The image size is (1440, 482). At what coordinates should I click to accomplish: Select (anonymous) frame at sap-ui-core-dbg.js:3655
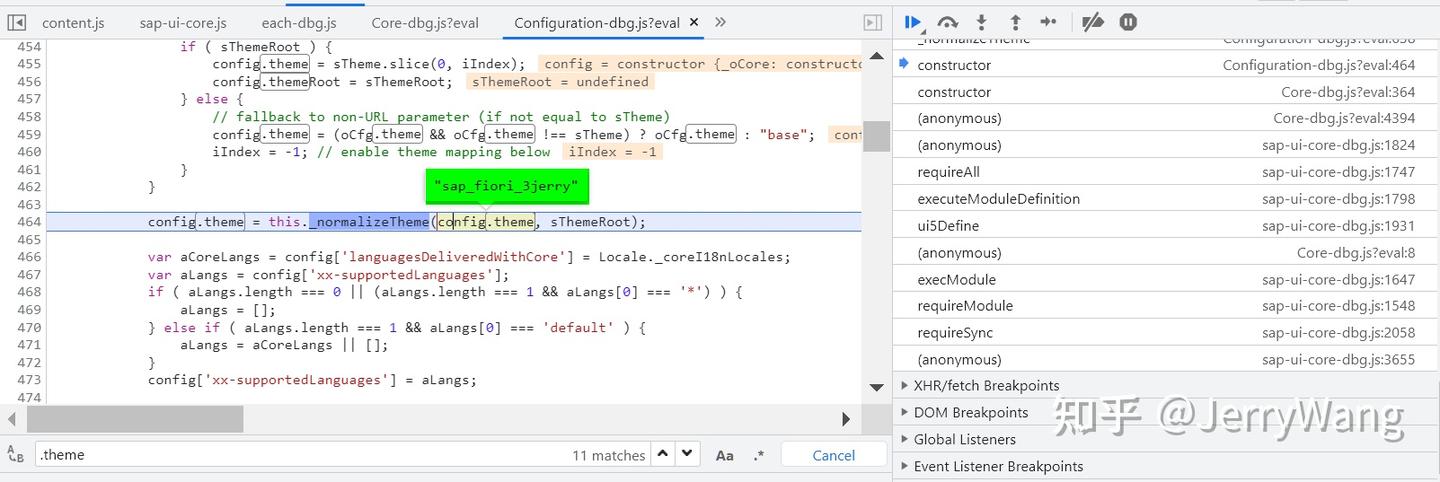click(1166, 360)
